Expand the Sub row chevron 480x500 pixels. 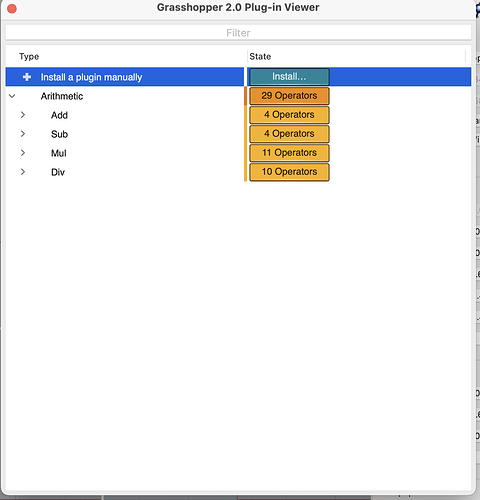(x=23, y=134)
